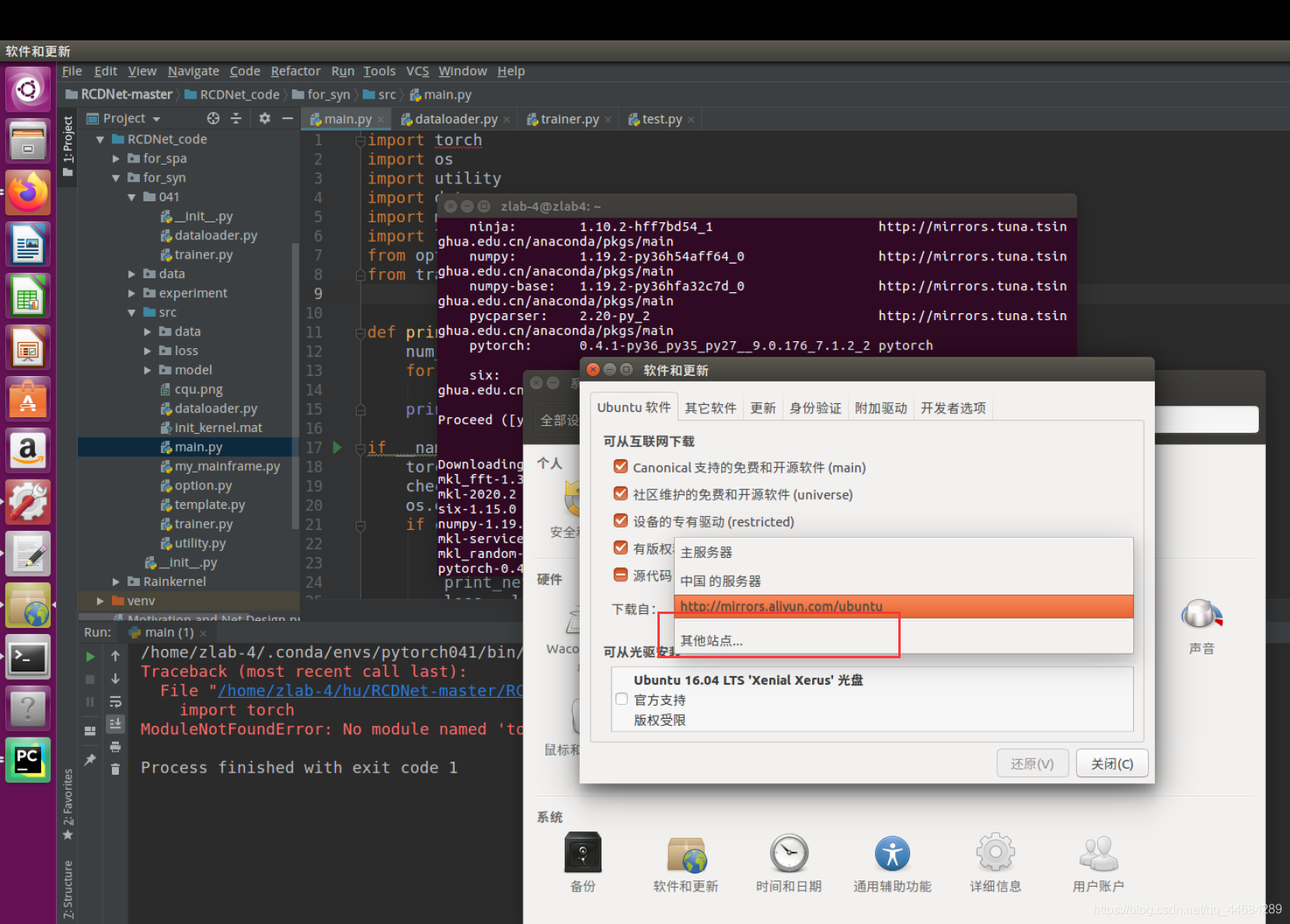Screen dimensions: 1290x924
Task: Select option.py in project tree
Action: coord(203,486)
